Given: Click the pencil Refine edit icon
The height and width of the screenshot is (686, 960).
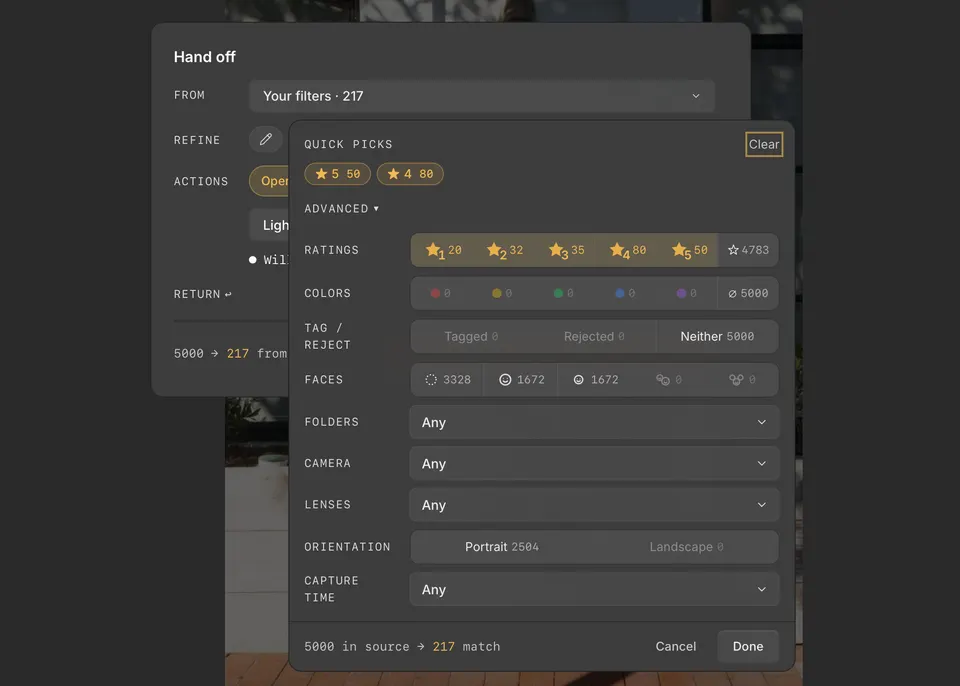Looking at the screenshot, I should coord(266,140).
